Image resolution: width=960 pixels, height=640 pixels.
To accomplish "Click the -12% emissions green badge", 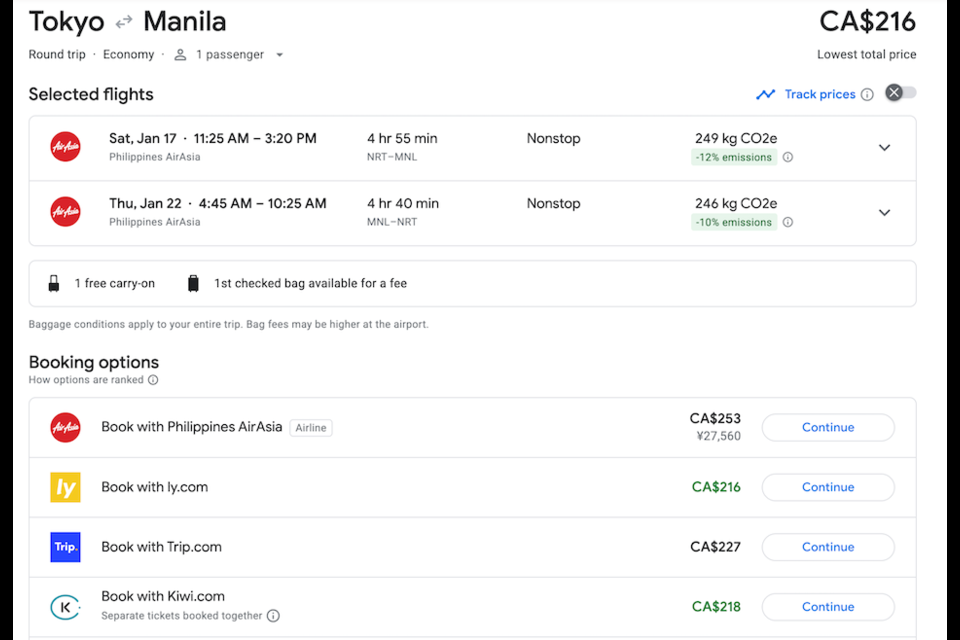I will pyautogui.click(x=734, y=157).
